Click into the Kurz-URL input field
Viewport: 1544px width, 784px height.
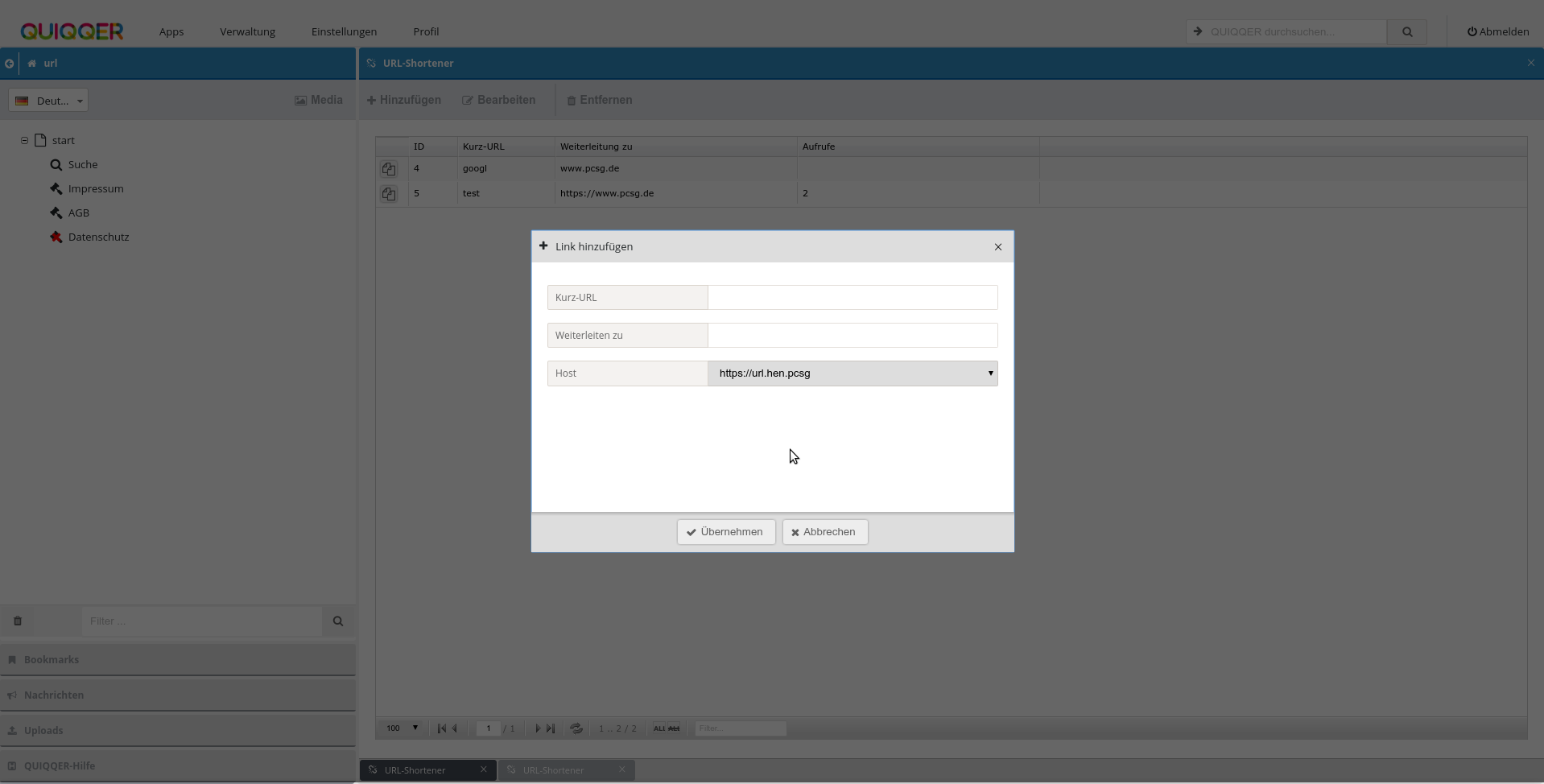pos(852,298)
